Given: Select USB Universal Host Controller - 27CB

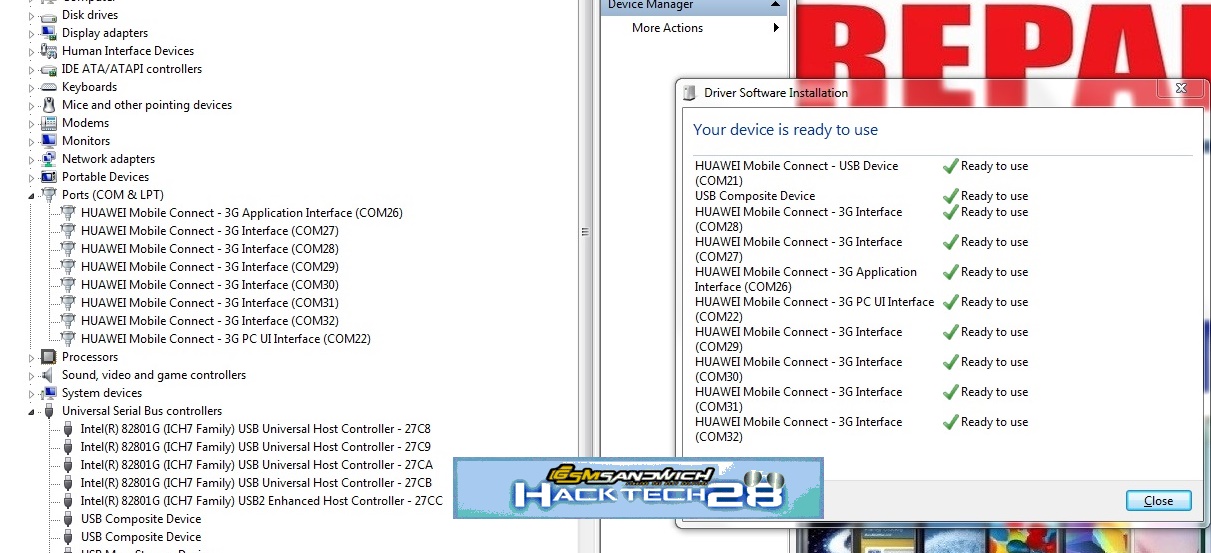Looking at the screenshot, I should click(256, 483).
